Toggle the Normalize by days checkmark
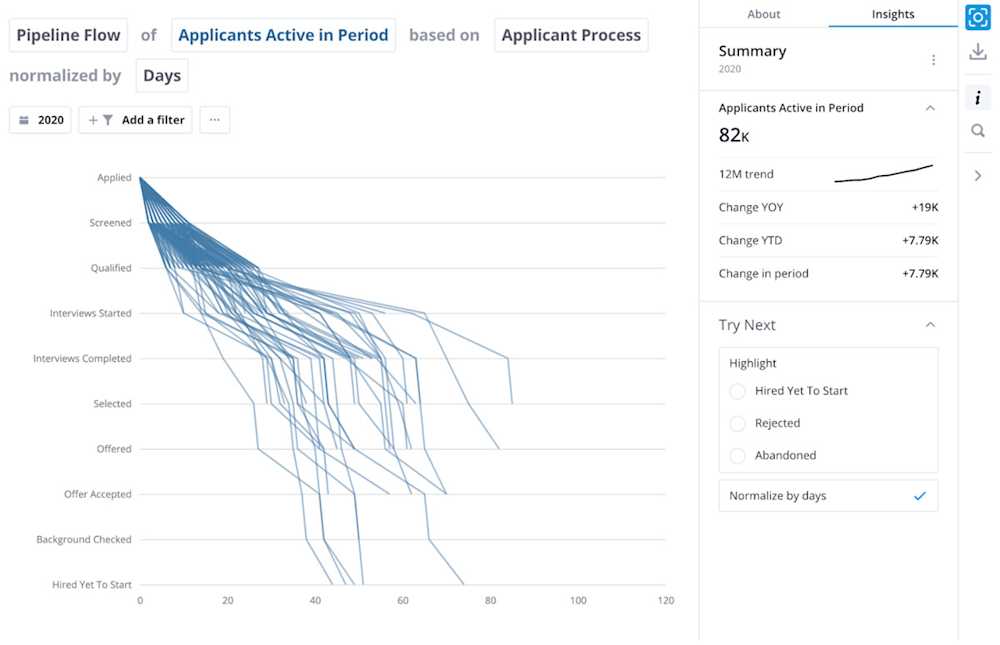This screenshot has height=645, width=1000. (919, 496)
